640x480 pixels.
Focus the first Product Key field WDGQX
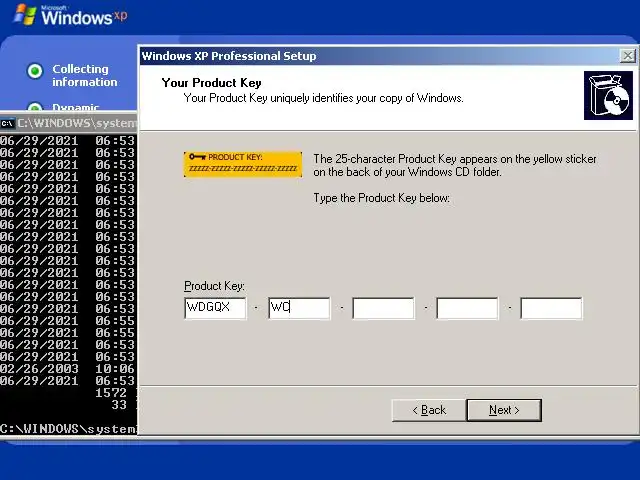point(215,308)
